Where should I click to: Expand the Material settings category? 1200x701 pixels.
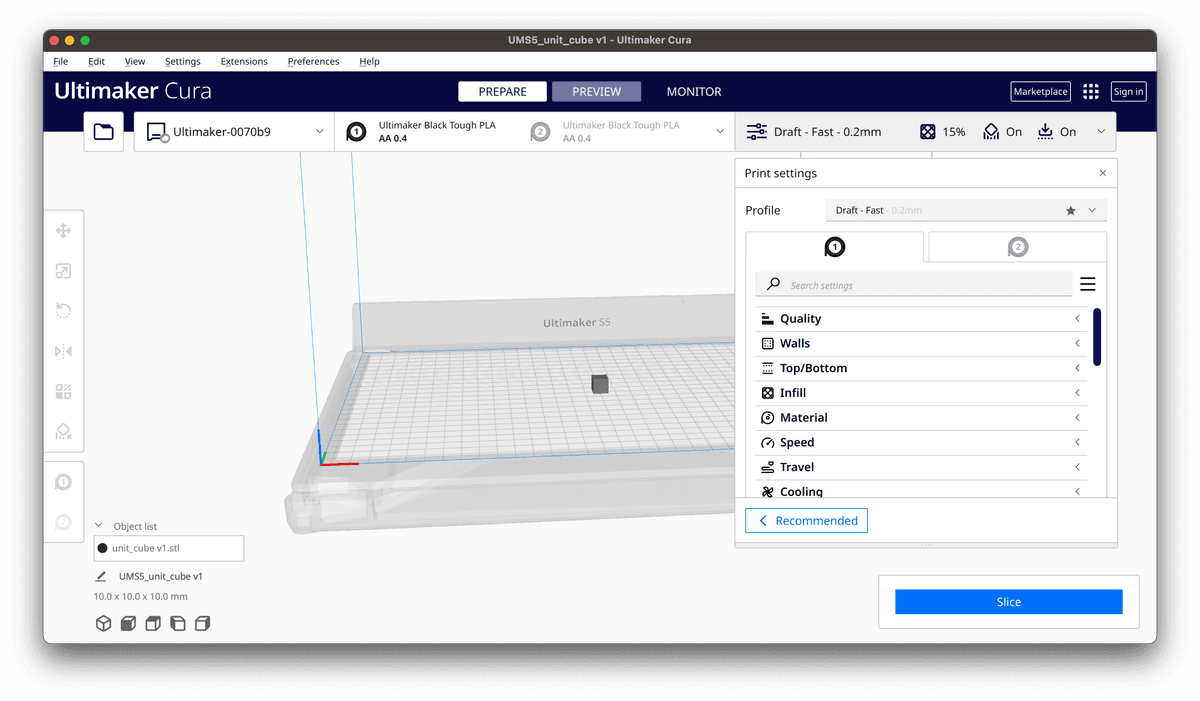point(921,418)
